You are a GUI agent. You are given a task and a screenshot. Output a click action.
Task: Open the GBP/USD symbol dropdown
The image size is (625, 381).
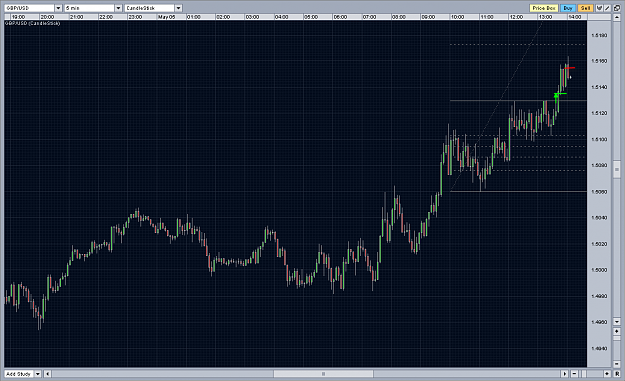(58, 8)
